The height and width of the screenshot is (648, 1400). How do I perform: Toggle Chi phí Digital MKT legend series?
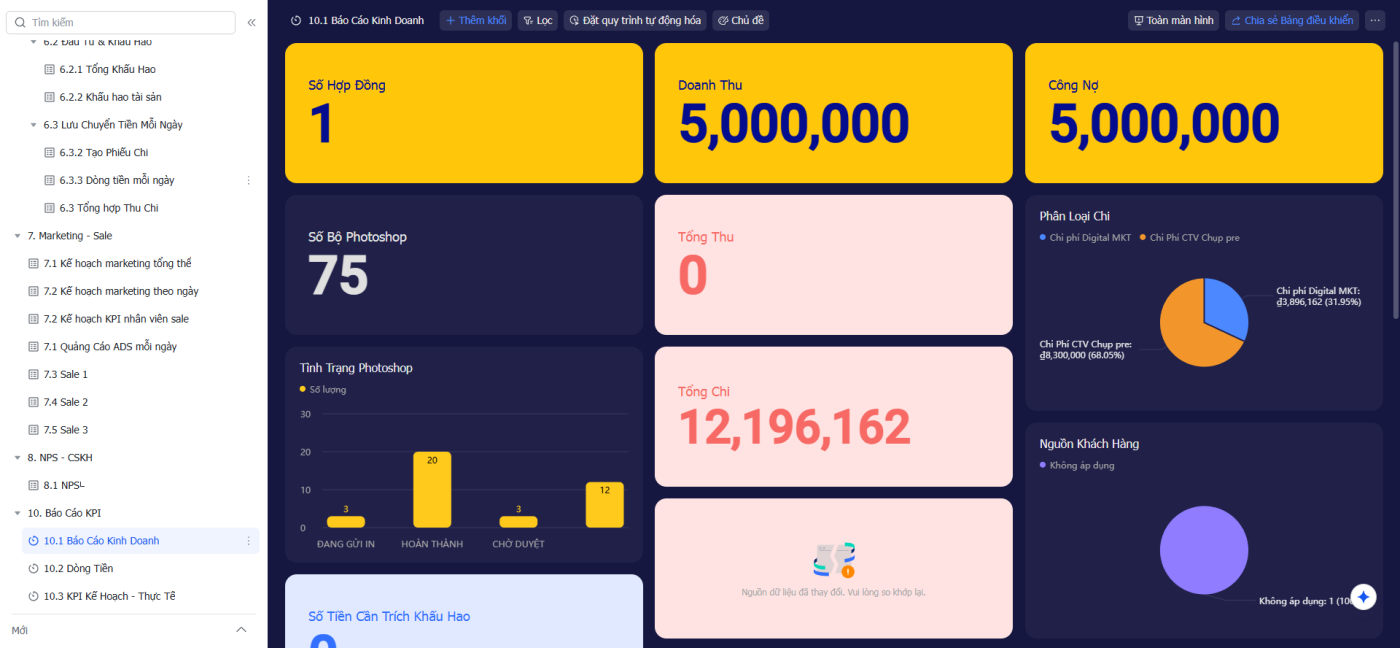pyautogui.click(x=1090, y=238)
